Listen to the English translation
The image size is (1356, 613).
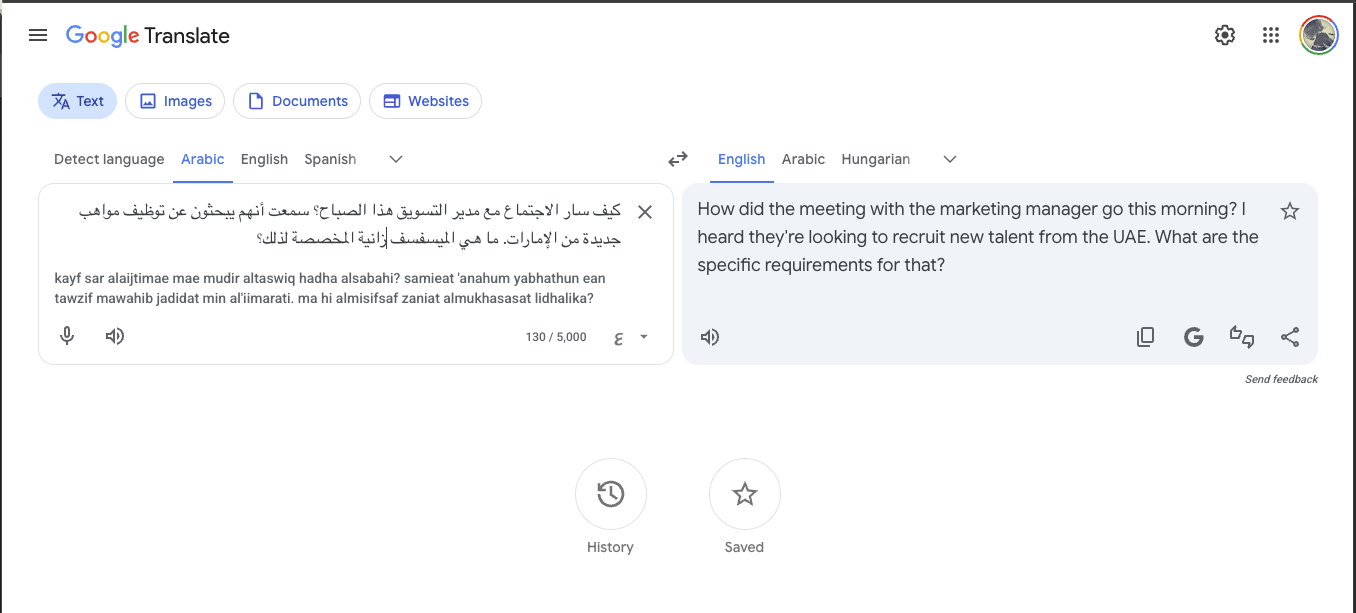[x=710, y=337]
